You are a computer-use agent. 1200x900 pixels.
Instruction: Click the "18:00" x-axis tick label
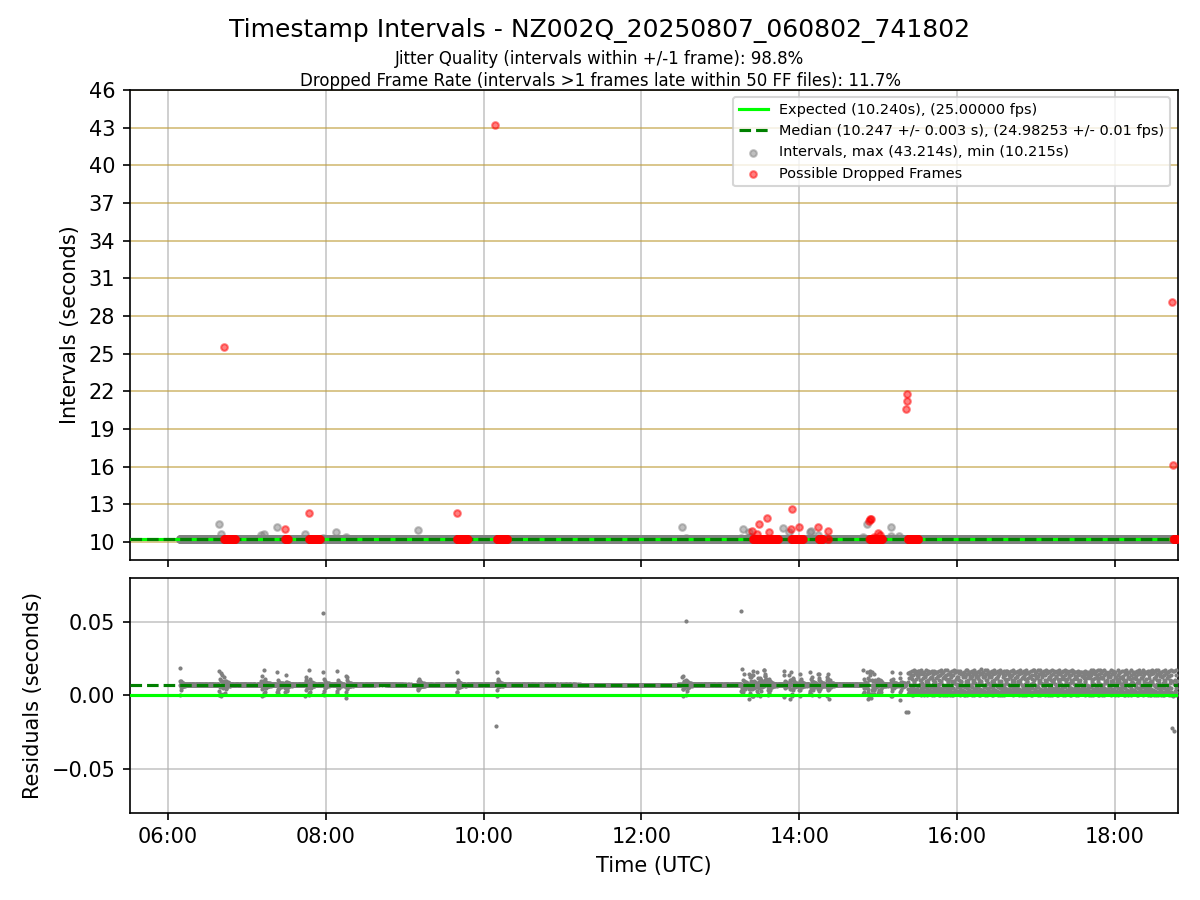[1115, 836]
